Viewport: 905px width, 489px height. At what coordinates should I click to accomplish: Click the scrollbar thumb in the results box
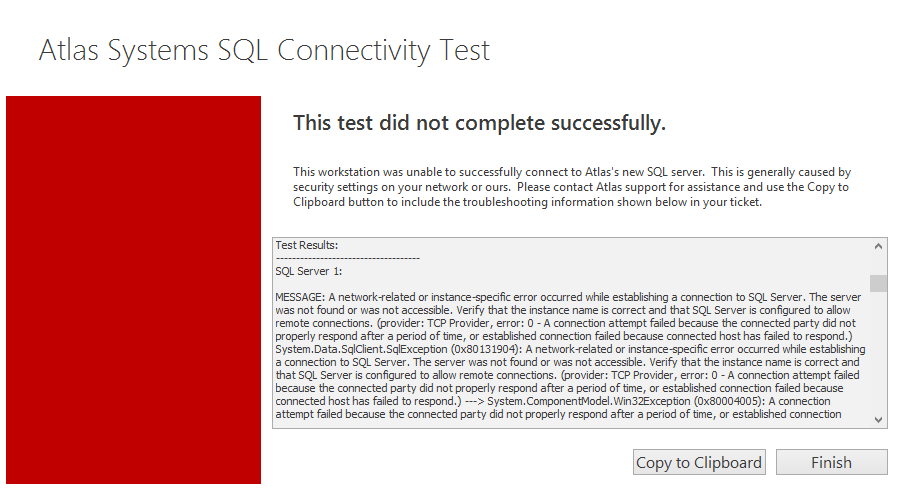[878, 283]
